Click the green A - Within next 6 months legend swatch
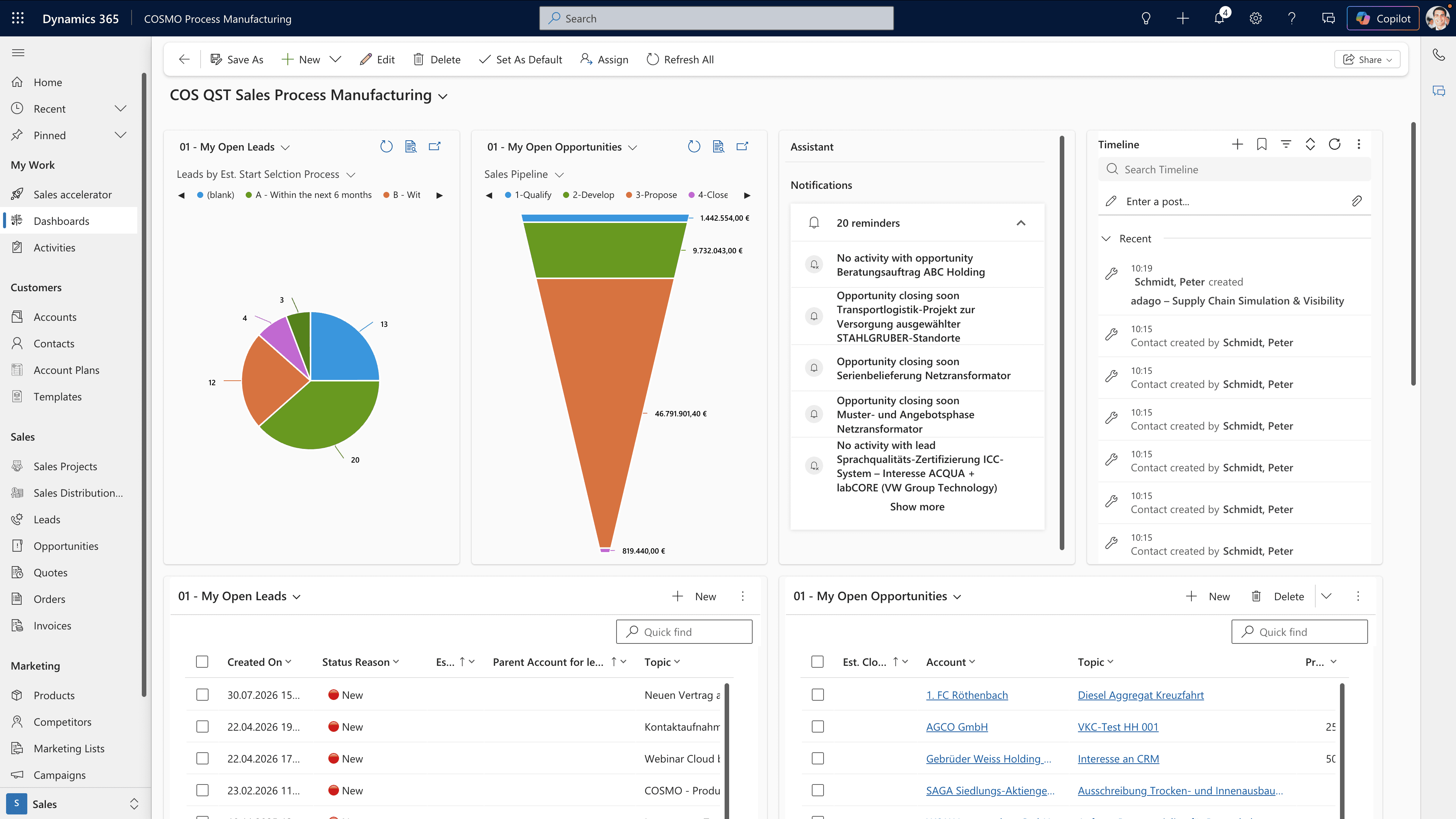The width and height of the screenshot is (1456, 819). (x=249, y=195)
